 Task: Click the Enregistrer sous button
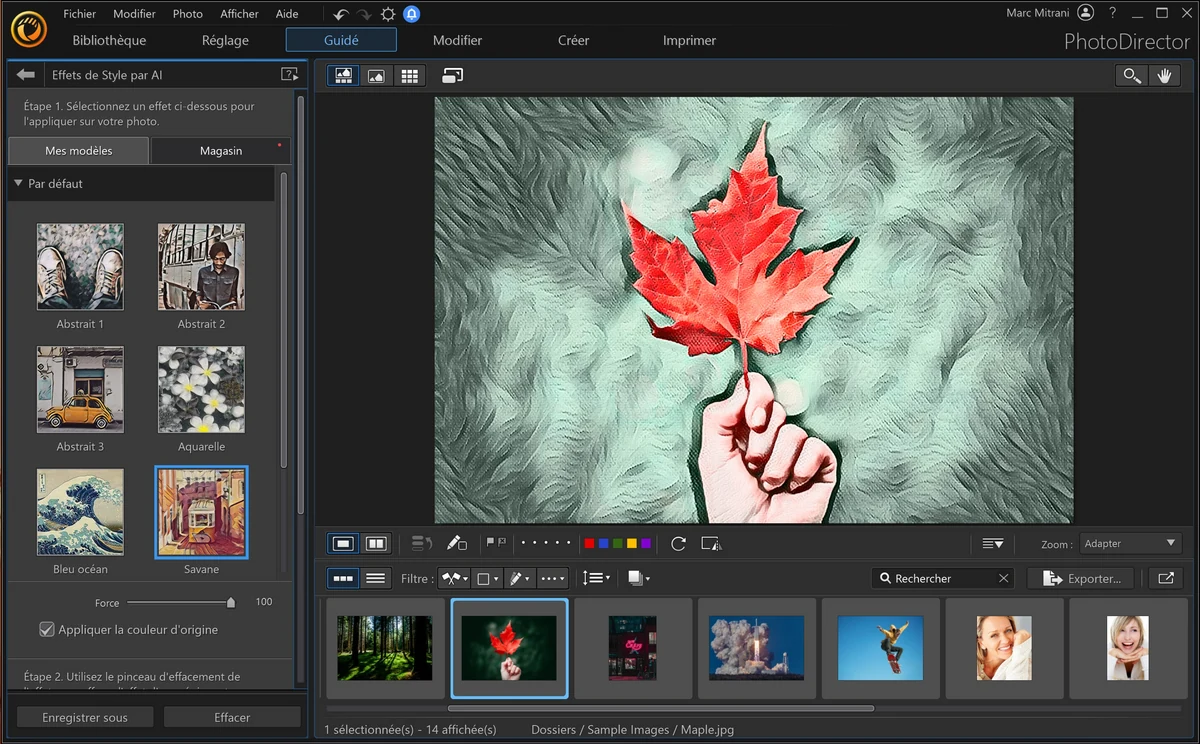(85, 717)
